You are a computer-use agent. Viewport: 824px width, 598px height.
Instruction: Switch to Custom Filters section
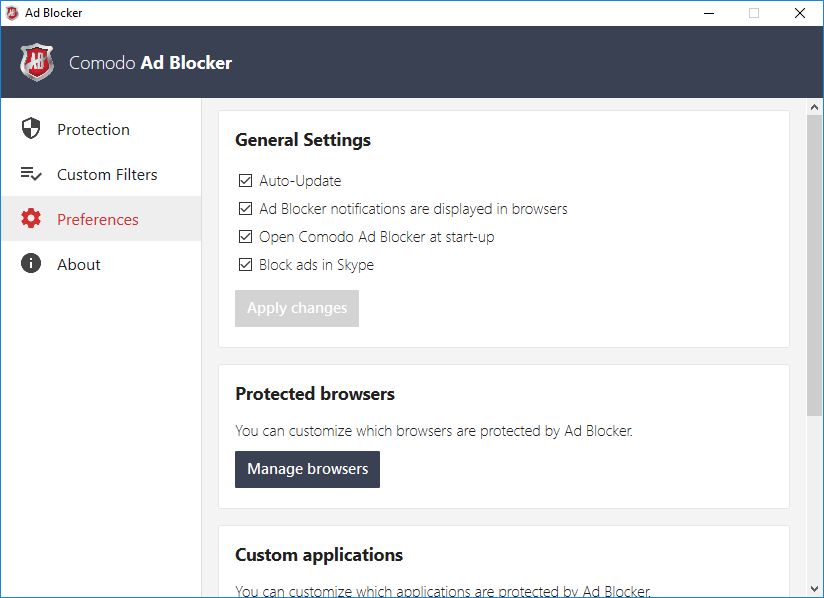(107, 174)
